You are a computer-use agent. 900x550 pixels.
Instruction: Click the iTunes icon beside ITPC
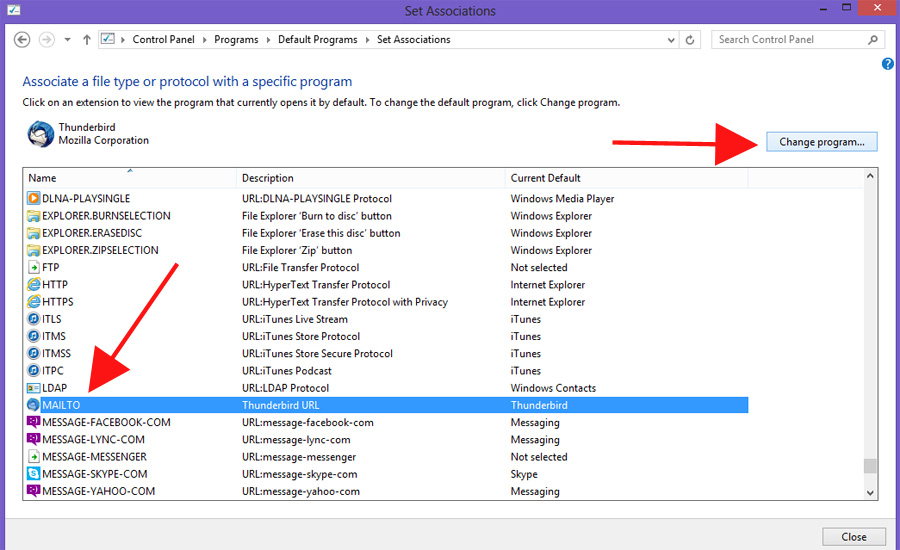(x=33, y=371)
